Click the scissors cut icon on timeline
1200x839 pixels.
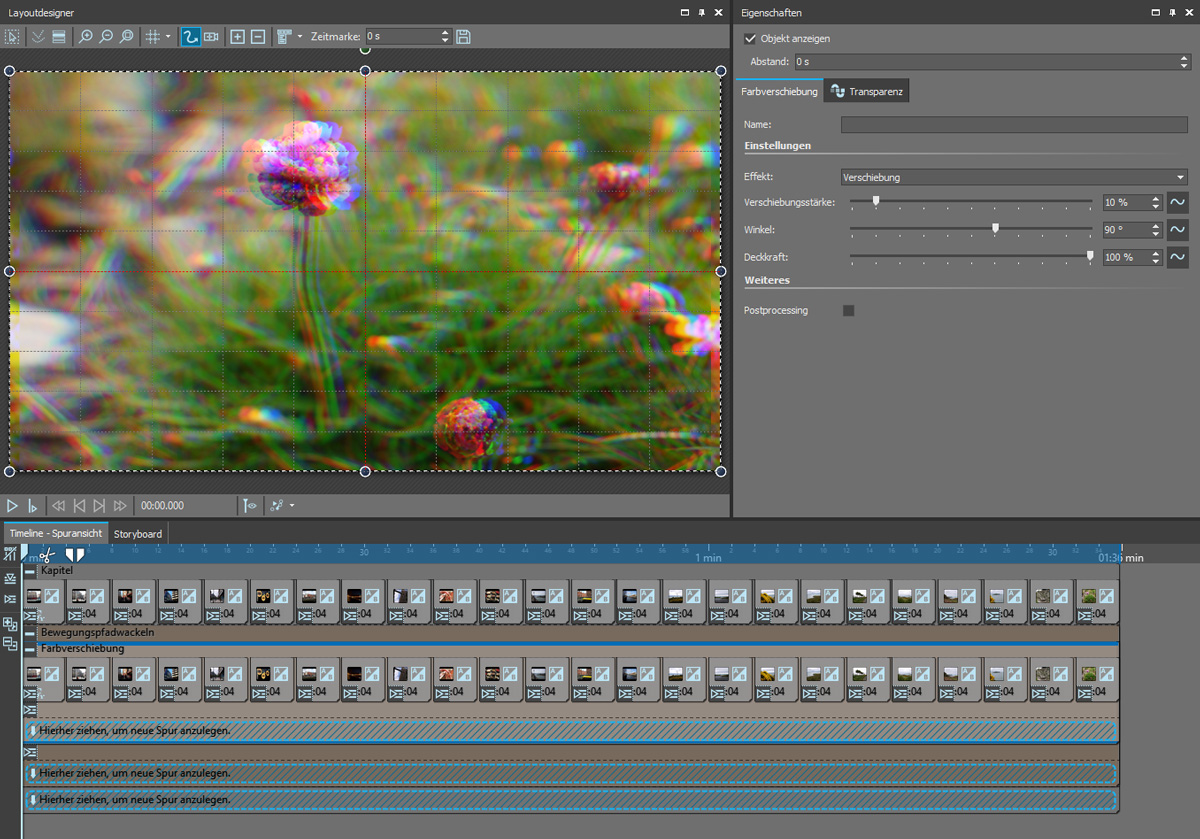click(47, 553)
